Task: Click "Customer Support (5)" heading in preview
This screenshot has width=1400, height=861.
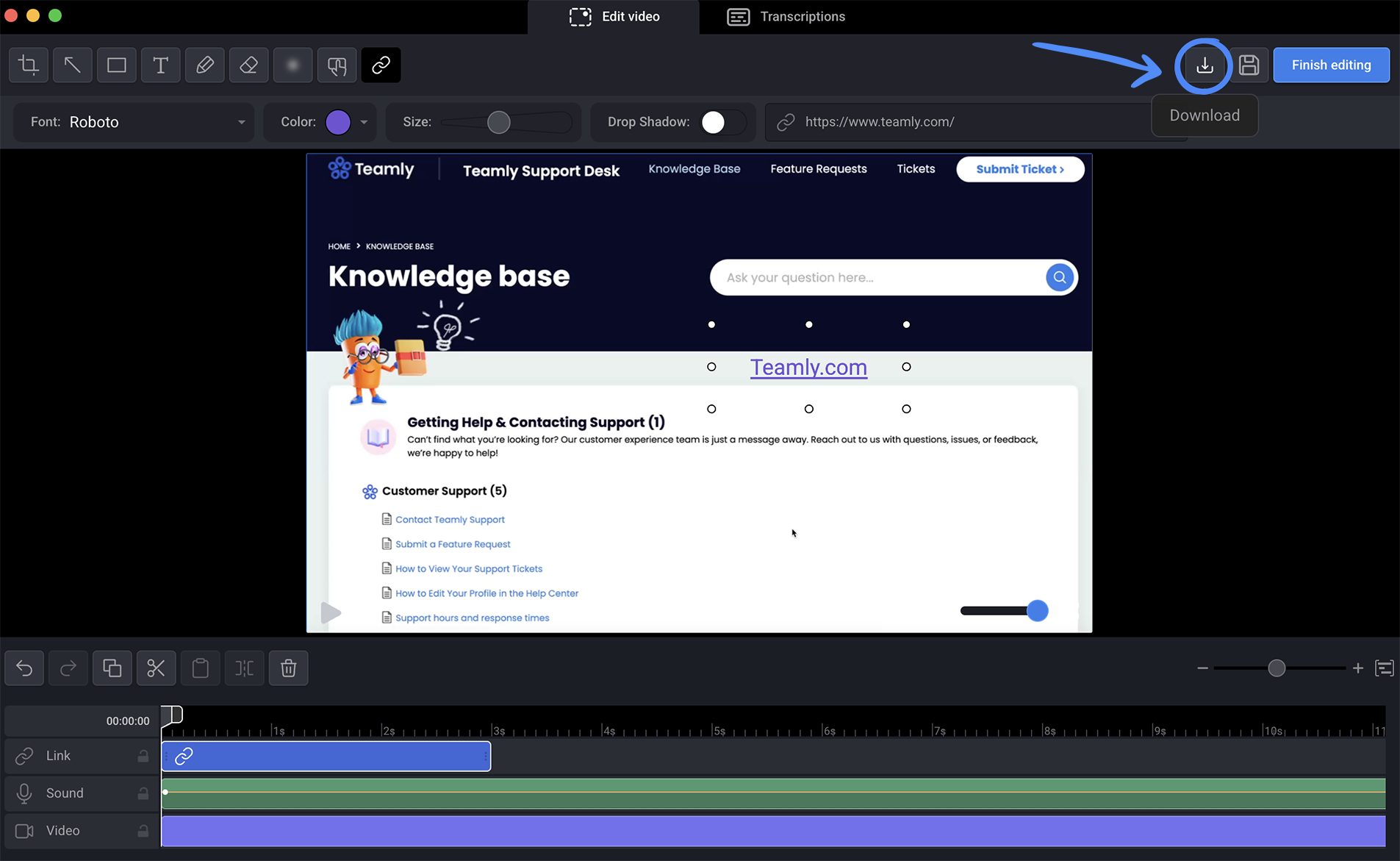Action: 445,491
